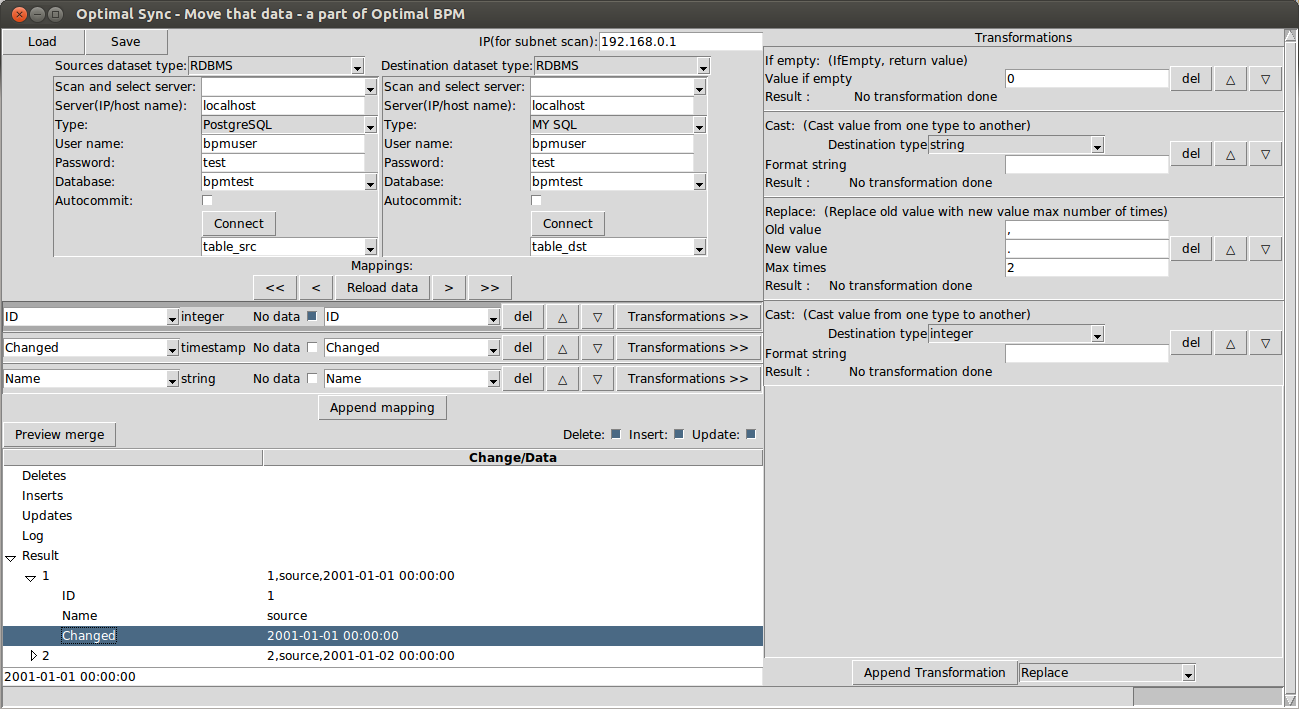Move the ID mapping up with its up-arrow icon
The width and height of the screenshot is (1299, 709).
click(561, 316)
